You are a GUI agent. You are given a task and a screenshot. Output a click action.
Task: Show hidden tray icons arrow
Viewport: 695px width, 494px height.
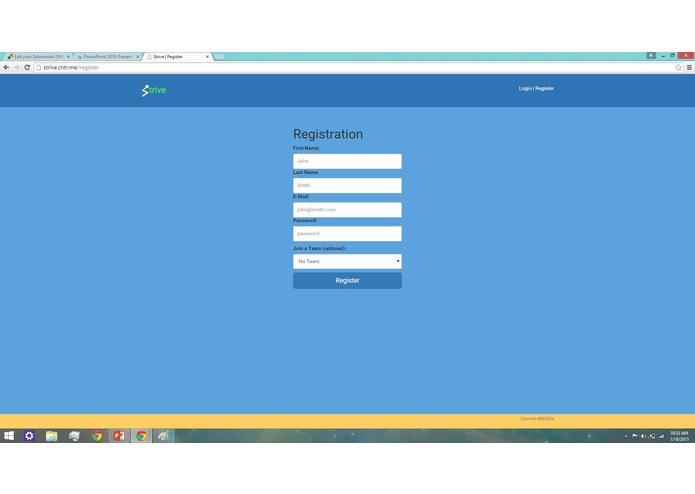626,436
